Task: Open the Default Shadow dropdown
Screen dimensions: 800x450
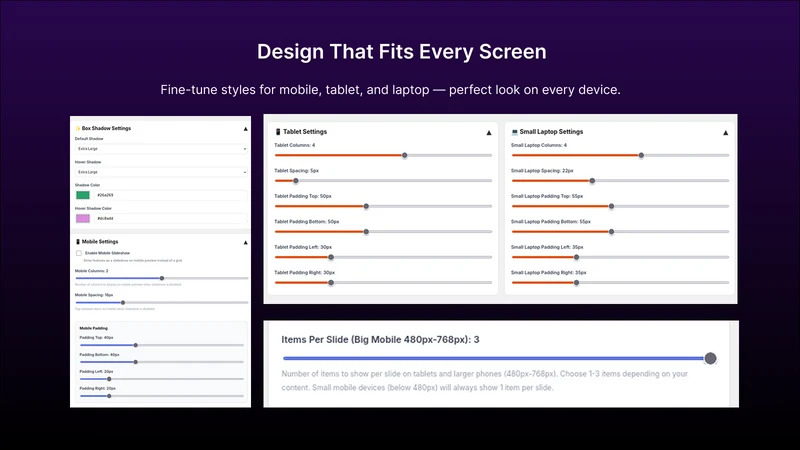Action: [161, 148]
